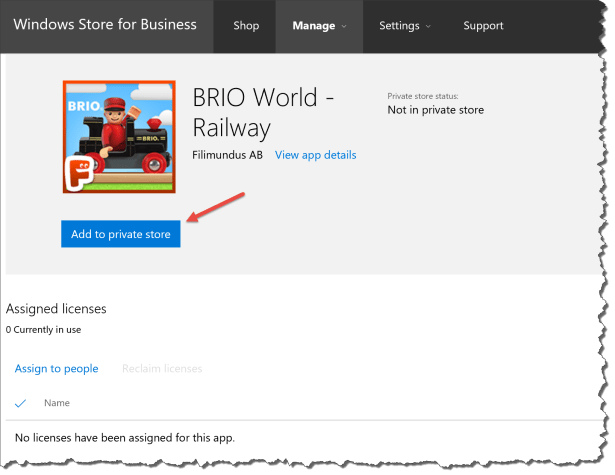Click the Filimundus AB publisher name
This screenshot has height=475, width=615.
(227, 155)
